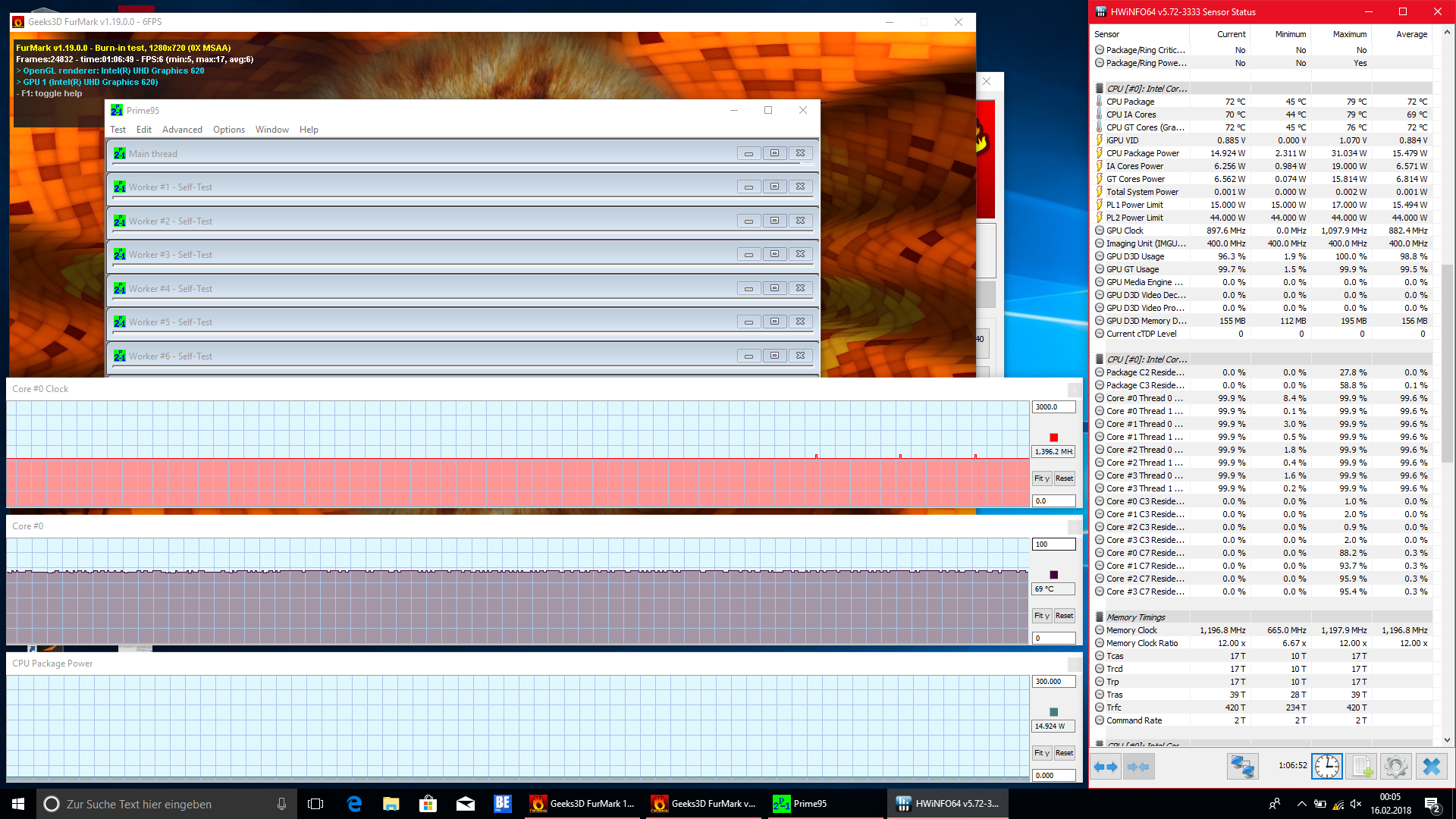The image size is (1456, 819).
Task: Click Reset on CPU Package Power graph
Action: (x=1064, y=753)
